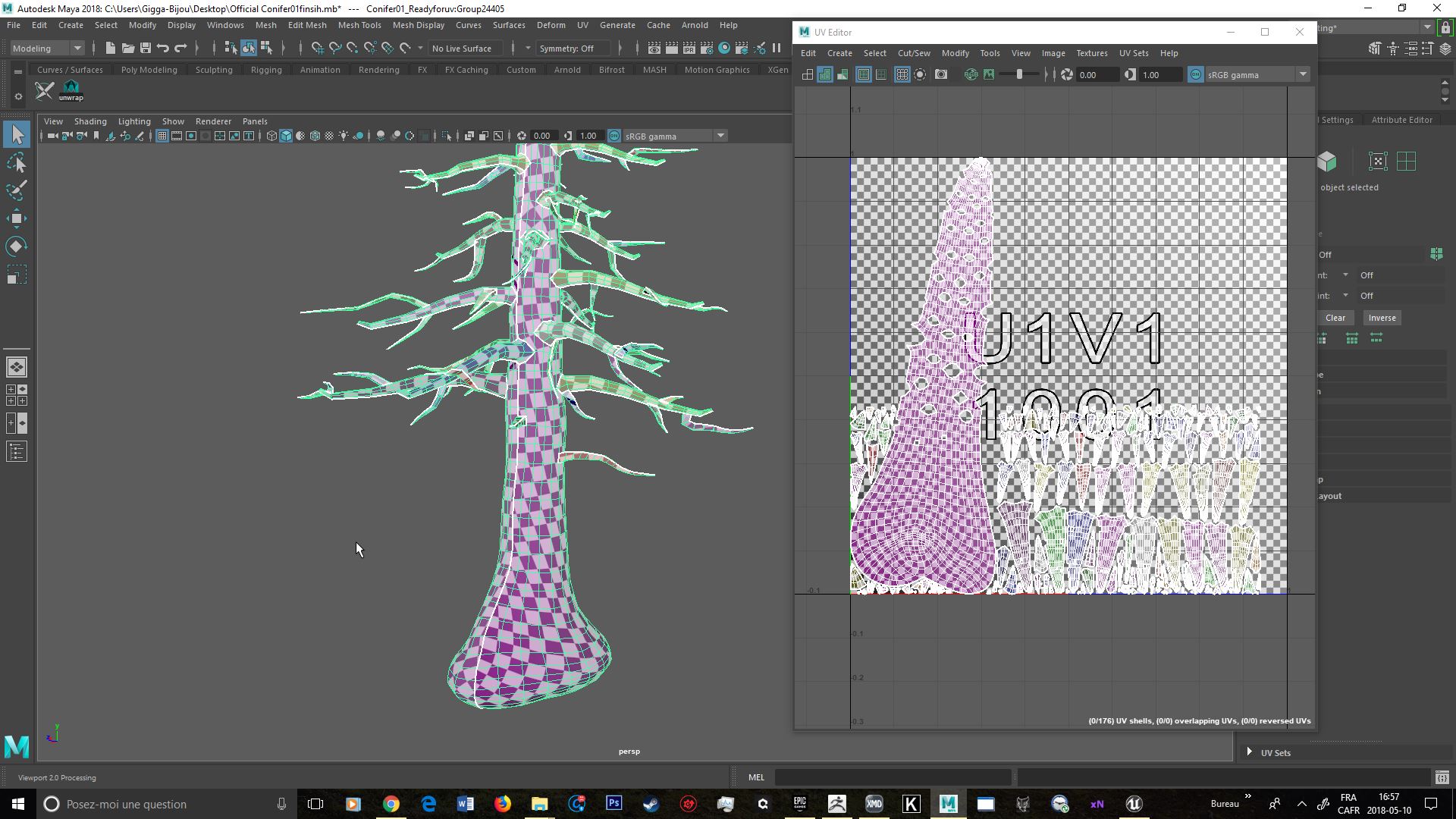Click the unwrap shelf icon
Screen dimensions: 1456x819
(x=71, y=91)
